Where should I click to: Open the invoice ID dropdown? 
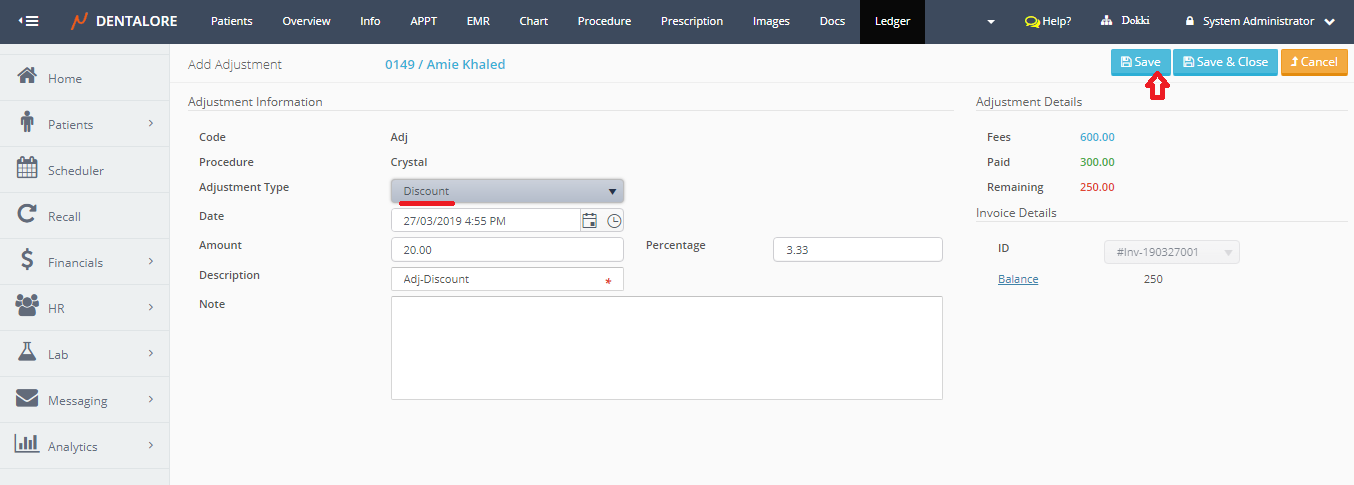click(x=1171, y=252)
